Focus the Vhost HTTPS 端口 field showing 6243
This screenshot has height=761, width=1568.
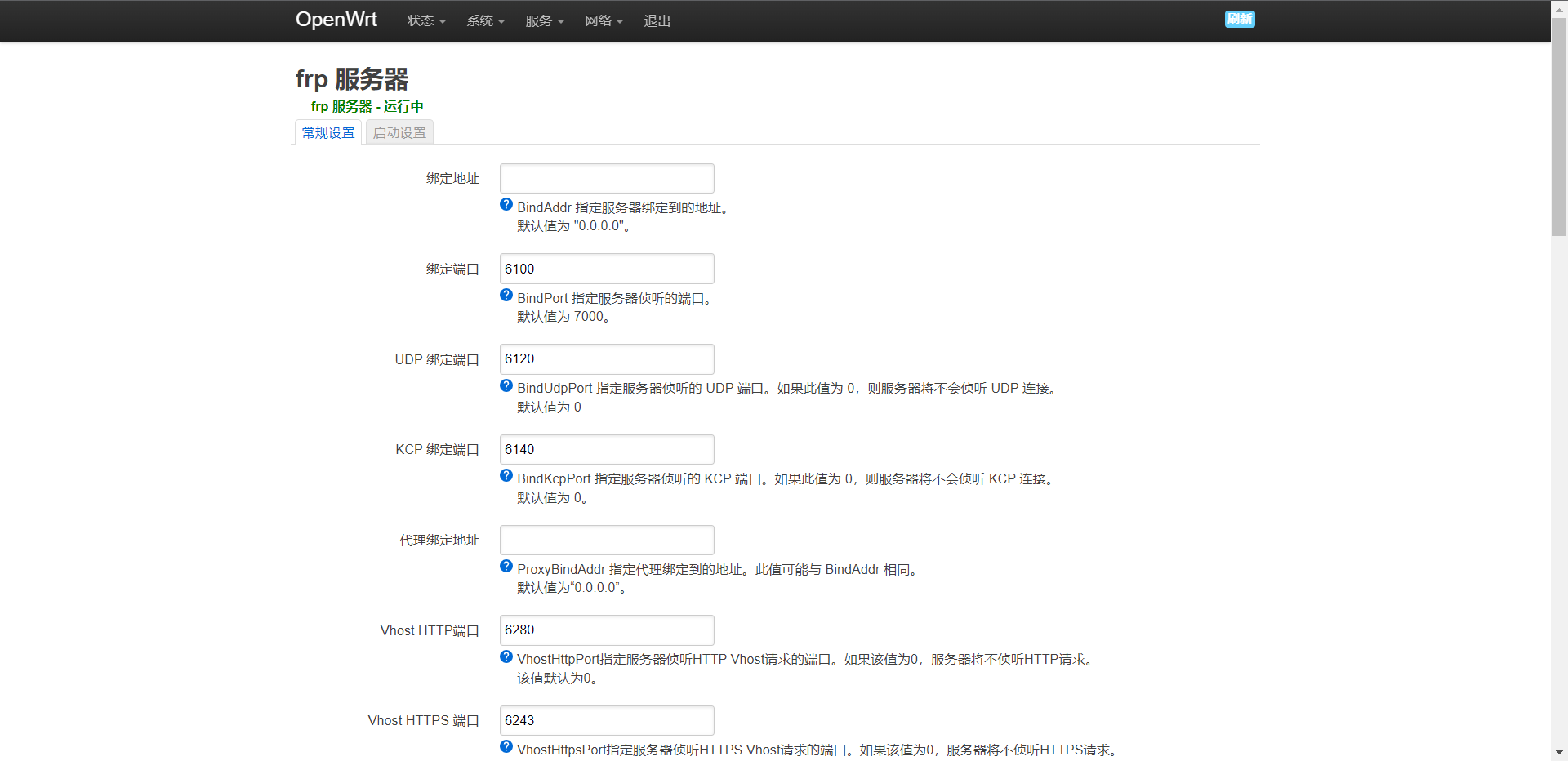pos(607,721)
